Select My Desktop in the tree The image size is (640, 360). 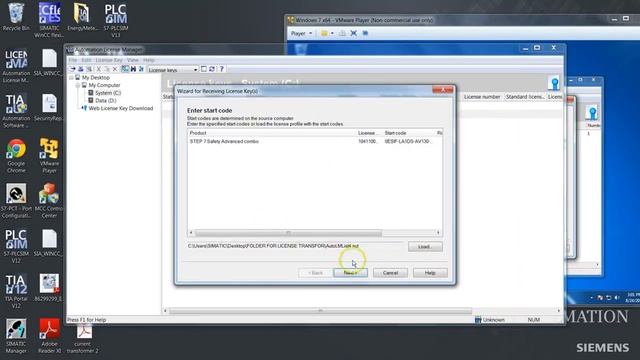click(x=96, y=78)
